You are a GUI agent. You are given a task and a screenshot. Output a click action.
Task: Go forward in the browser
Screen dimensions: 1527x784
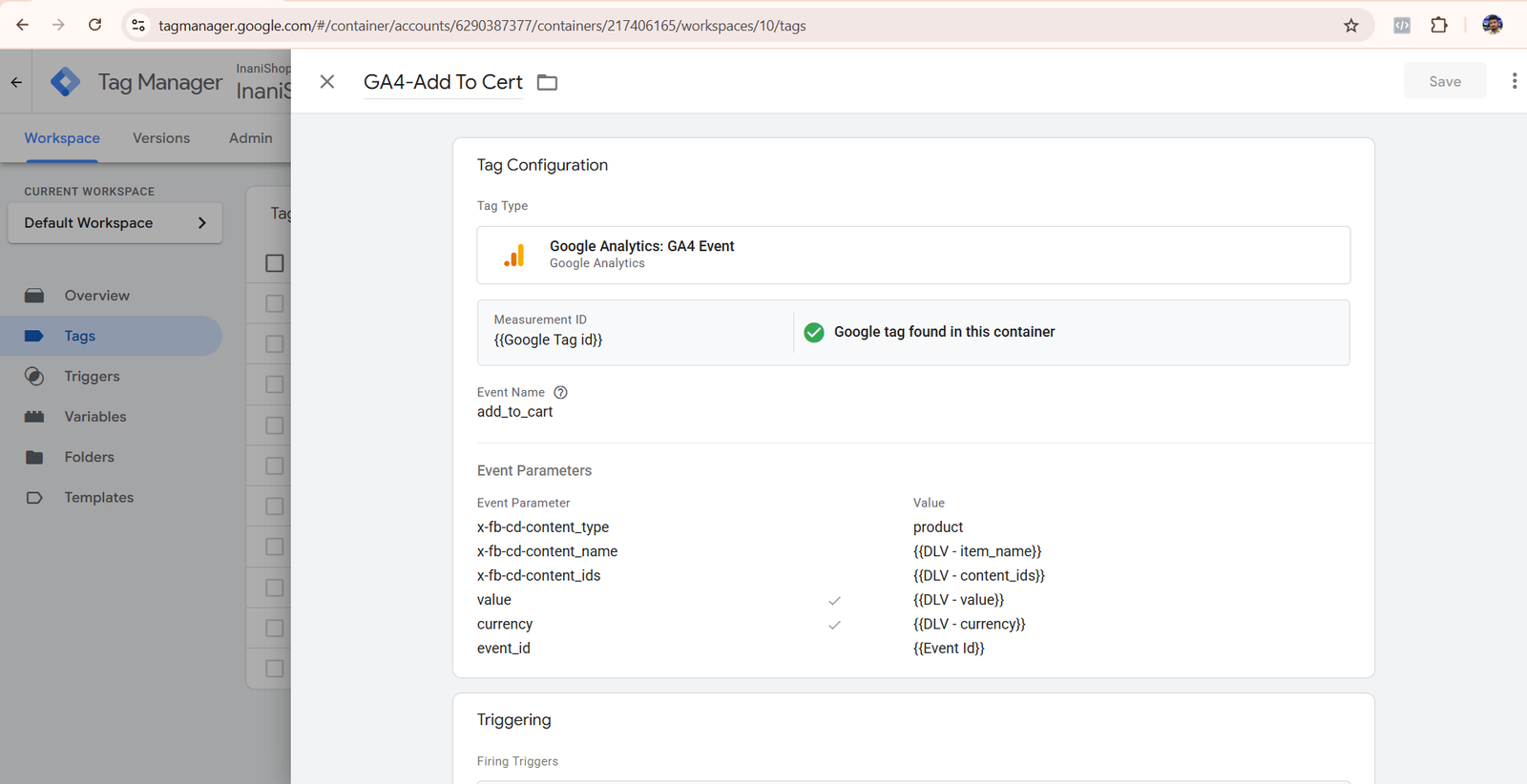point(58,25)
